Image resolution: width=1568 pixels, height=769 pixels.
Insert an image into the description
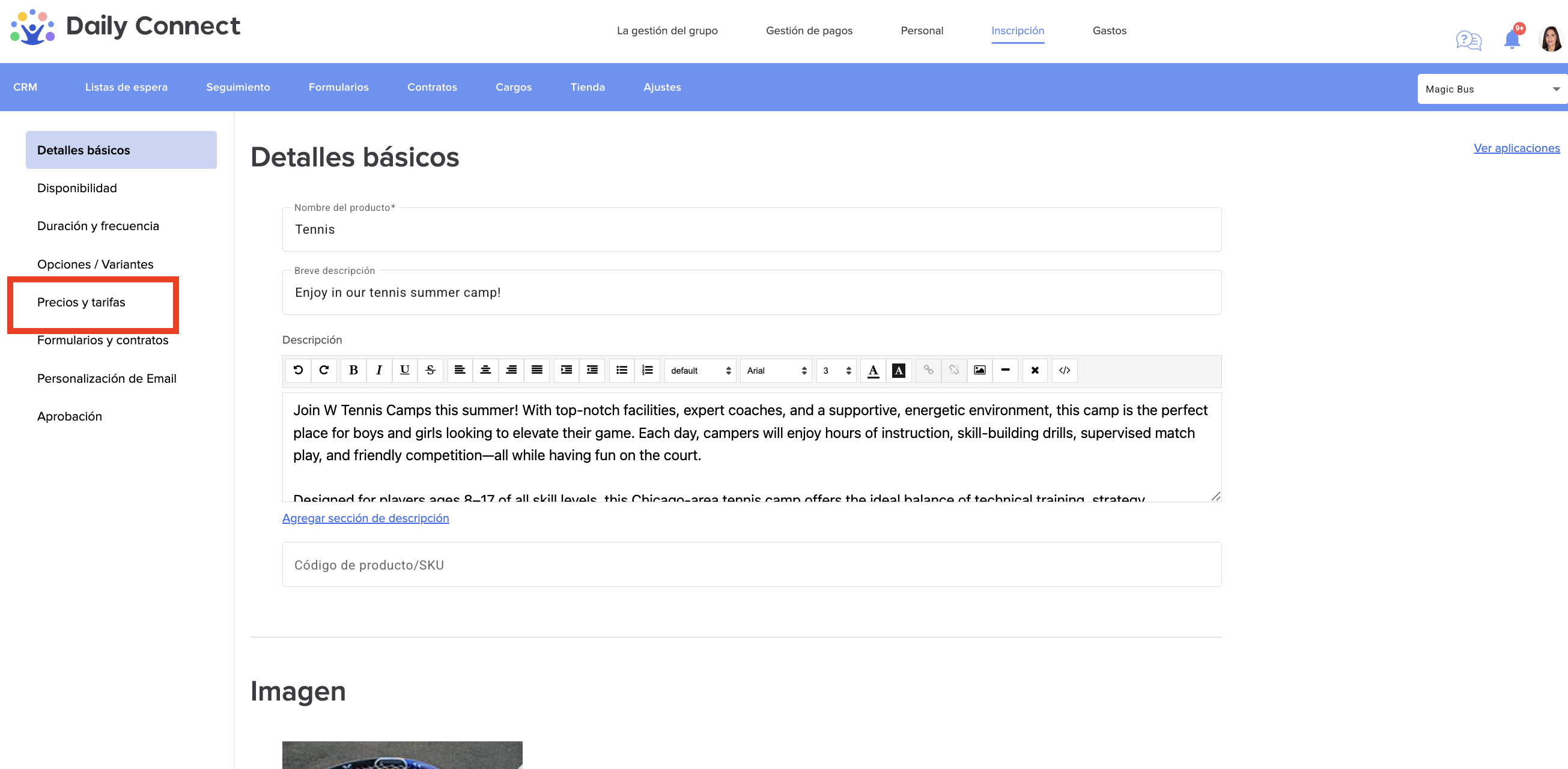(x=979, y=370)
